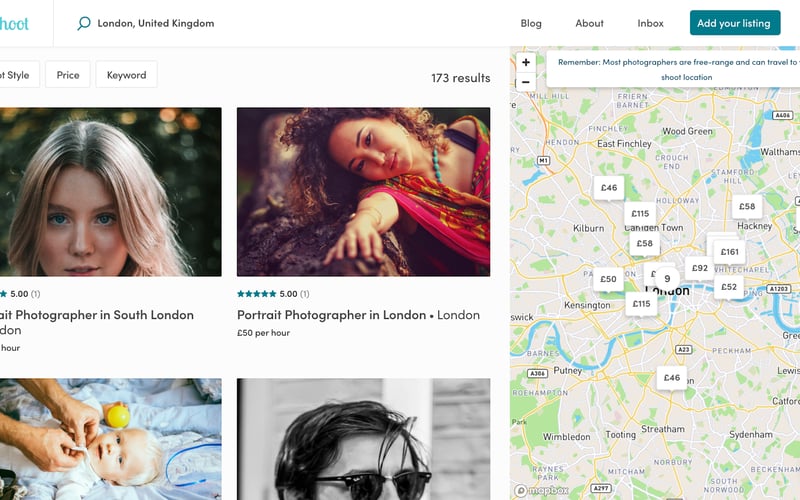Open the Keyword filter dropdown
Image resolution: width=800 pixels, height=500 pixels.
[126, 75]
